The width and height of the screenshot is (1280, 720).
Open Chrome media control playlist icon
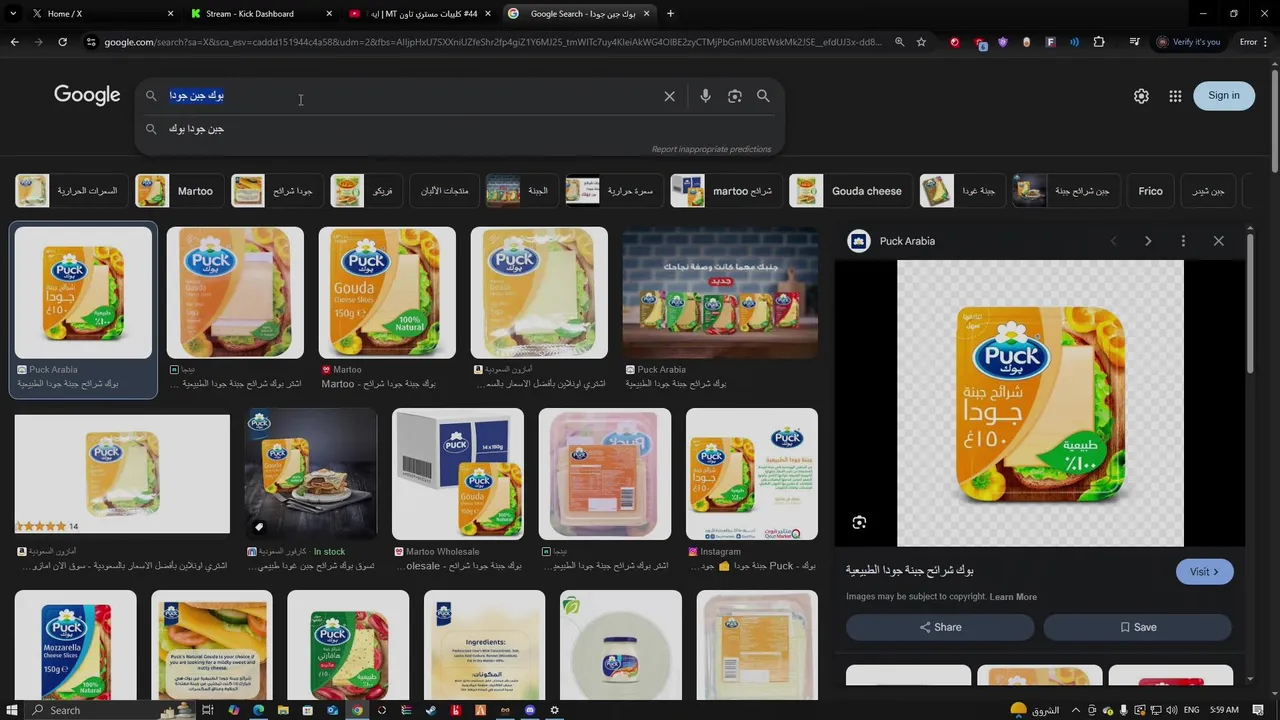coord(1134,42)
